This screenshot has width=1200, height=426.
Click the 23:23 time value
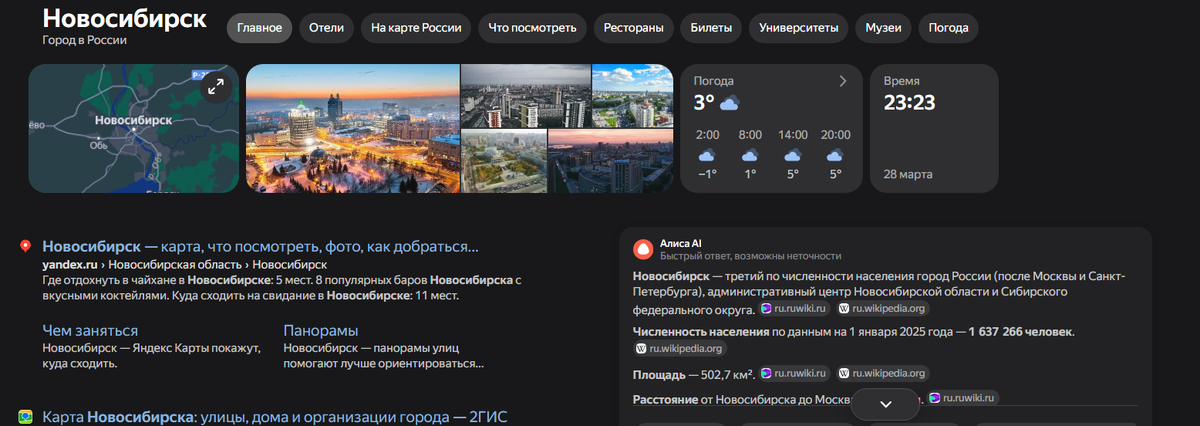pyautogui.click(x=910, y=103)
